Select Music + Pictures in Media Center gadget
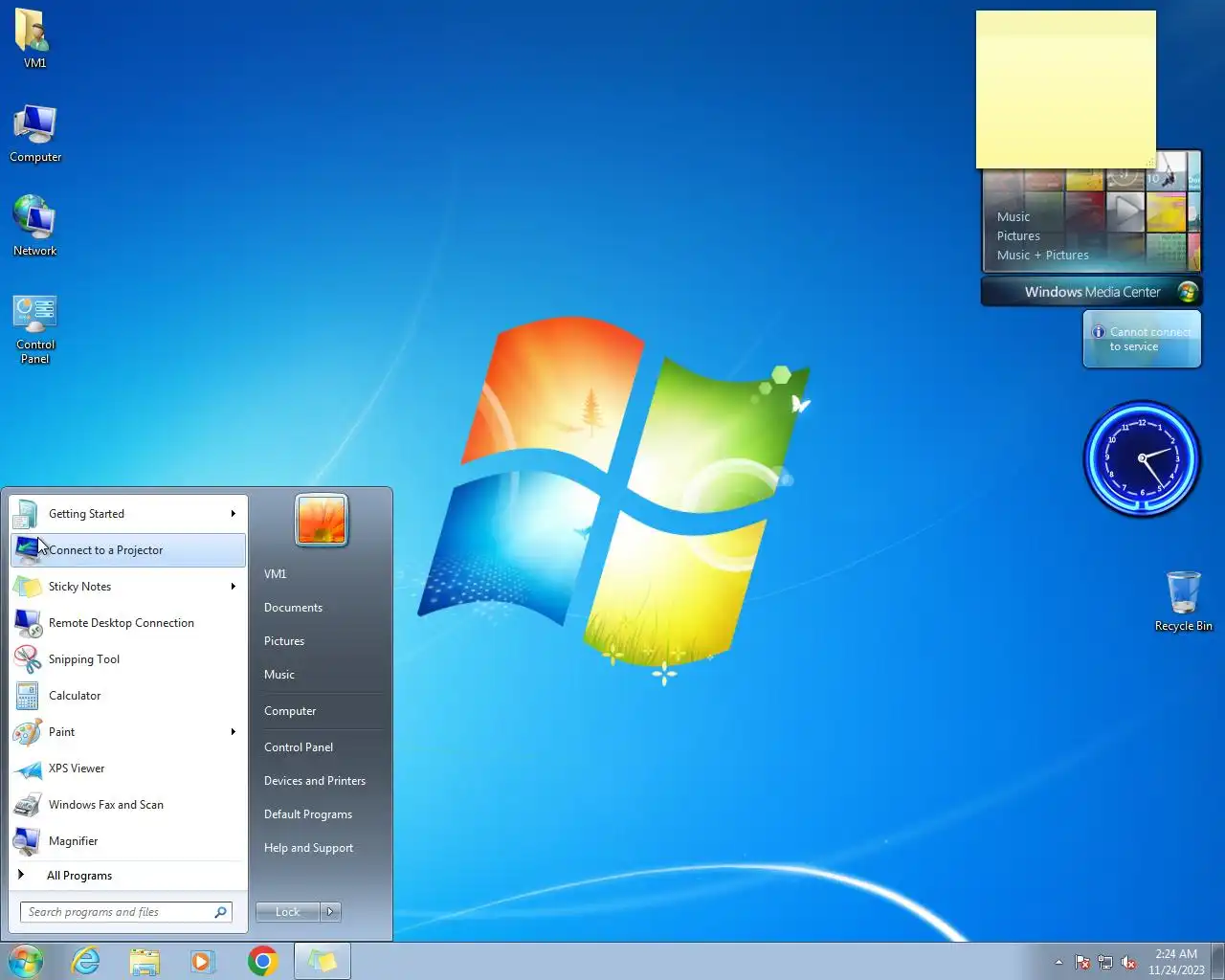 pyautogui.click(x=1043, y=256)
